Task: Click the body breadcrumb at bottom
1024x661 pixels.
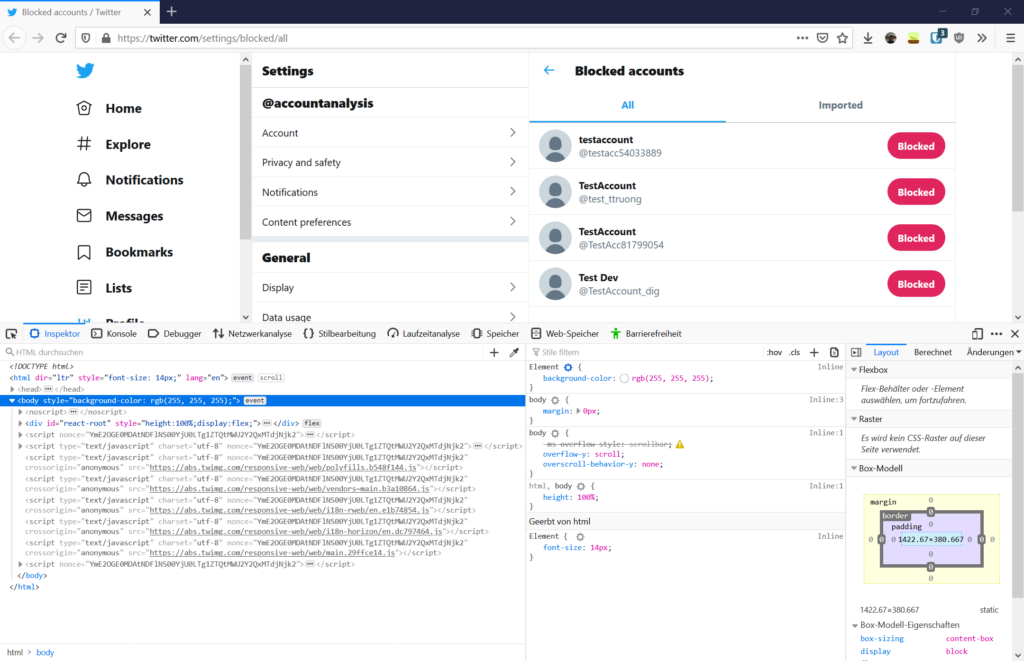Action: (x=45, y=652)
